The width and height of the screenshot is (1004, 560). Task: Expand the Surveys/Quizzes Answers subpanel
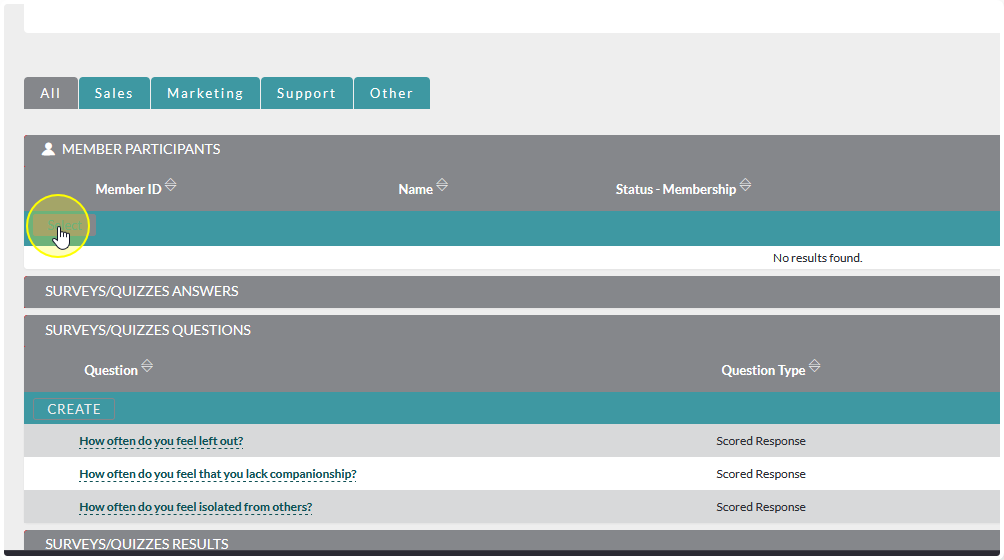click(x=142, y=292)
